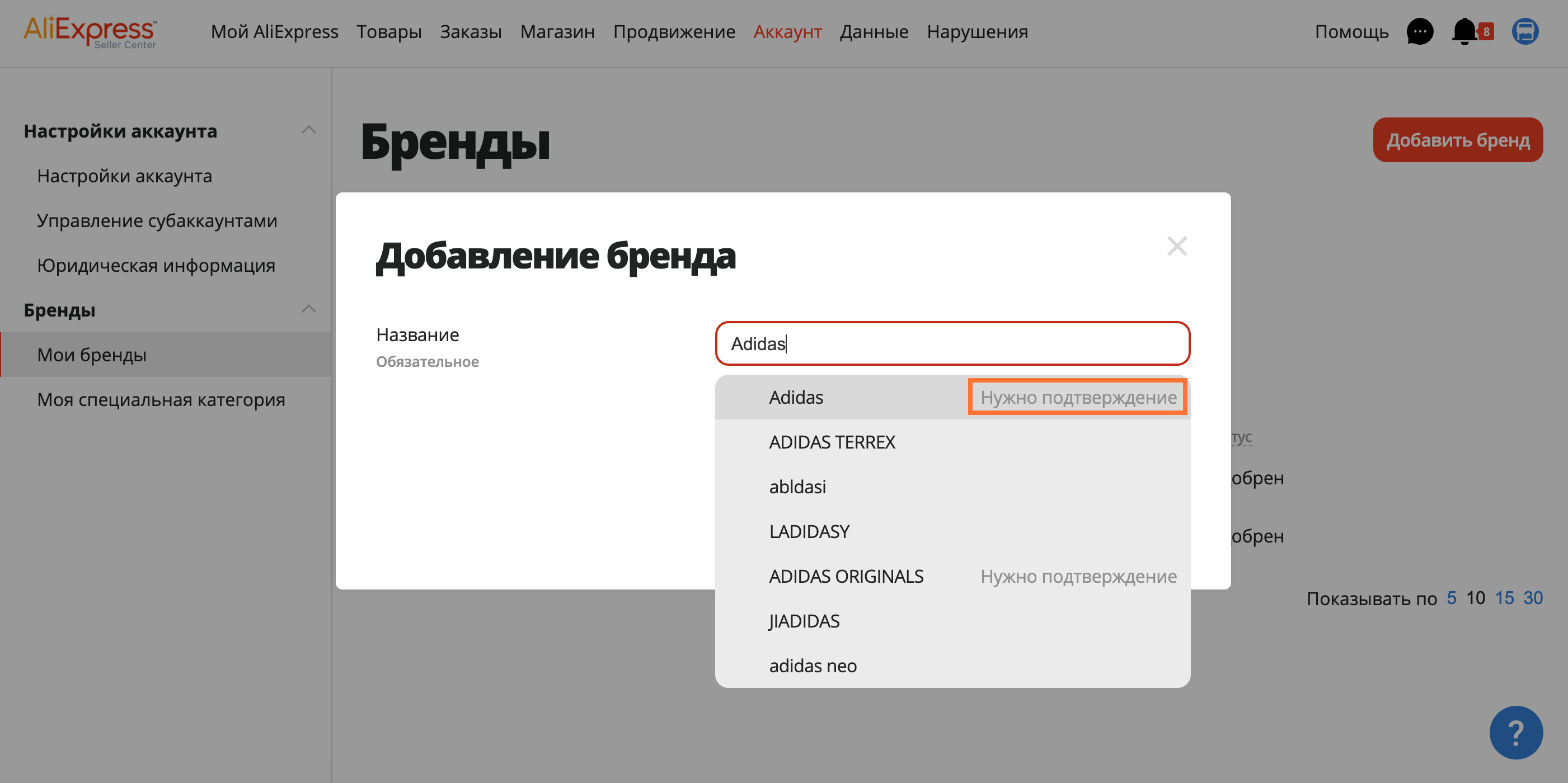The height and width of the screenshot is (783, 1568).
Task: Collapse the Настройки аккаунта section
Action: tap(308, 130)
